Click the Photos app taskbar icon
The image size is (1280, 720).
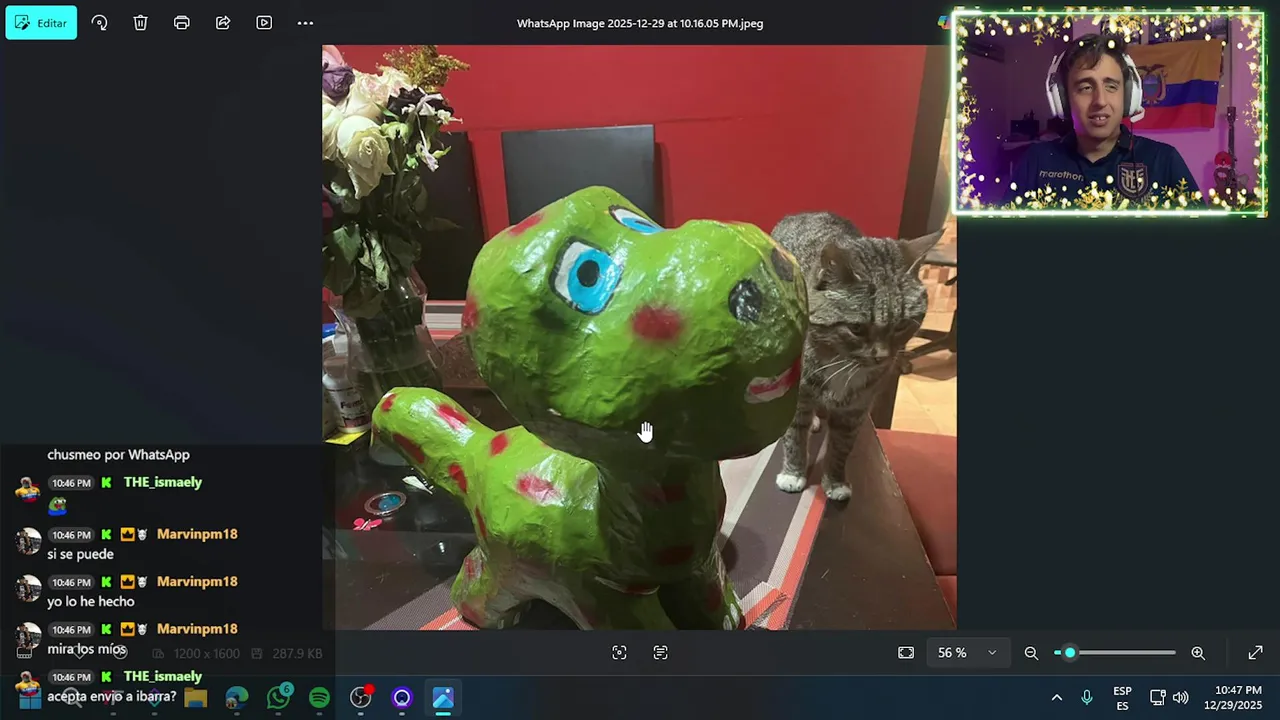point(443,697)
